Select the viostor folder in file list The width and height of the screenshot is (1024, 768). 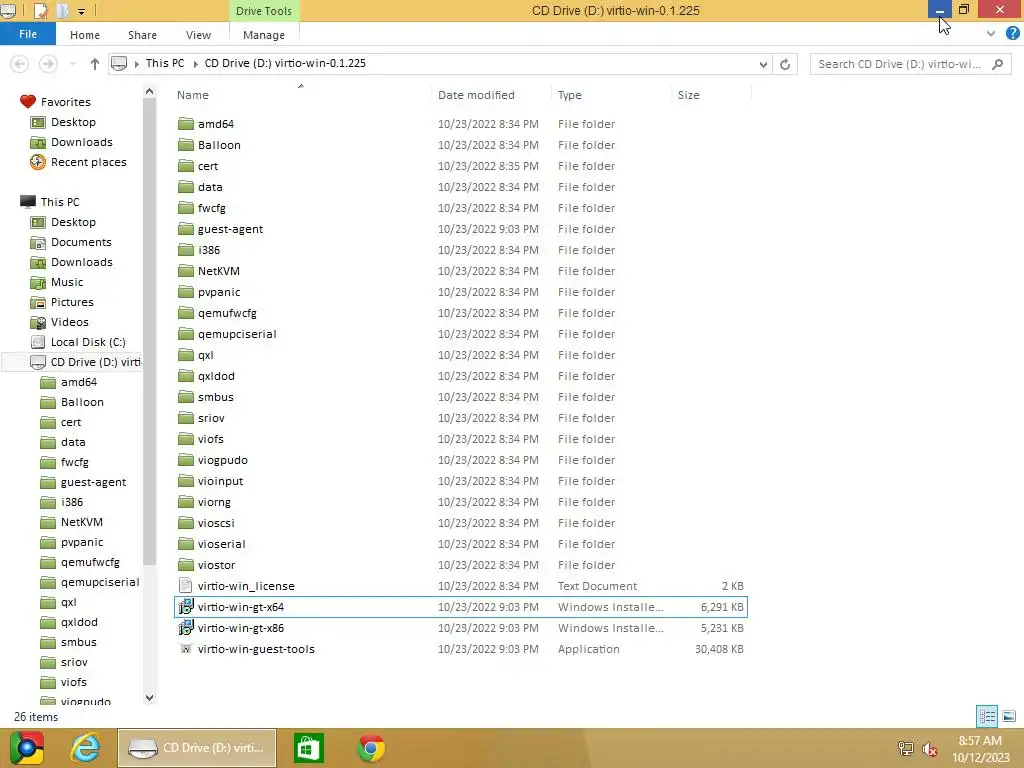[216, 565]
